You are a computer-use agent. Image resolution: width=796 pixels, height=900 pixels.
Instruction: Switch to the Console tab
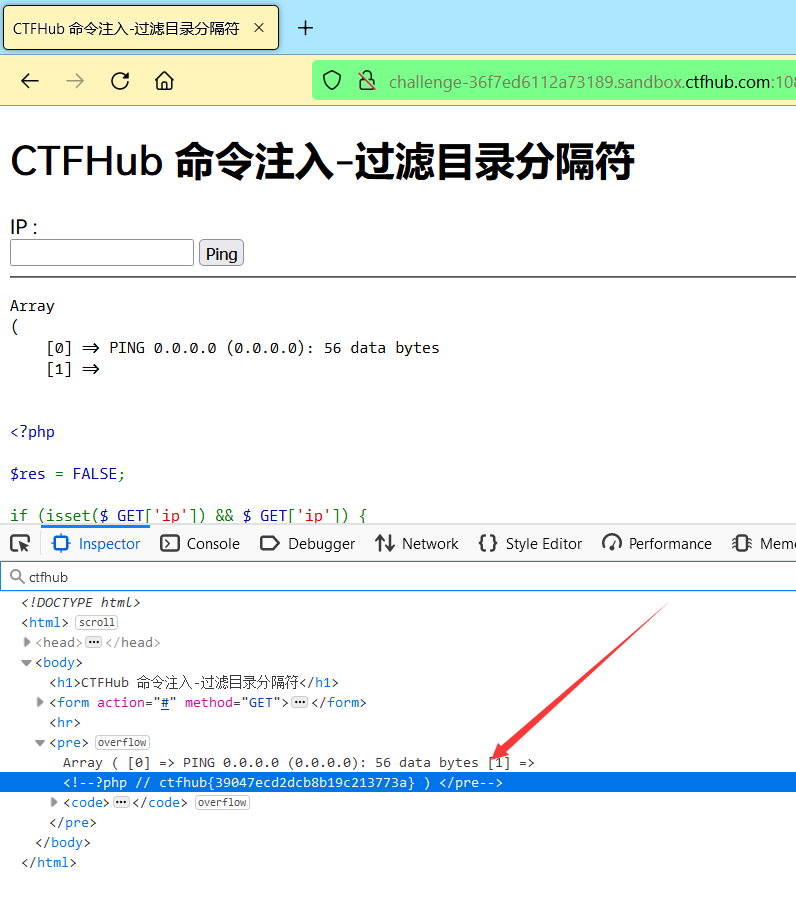click(x=200, y=543)
